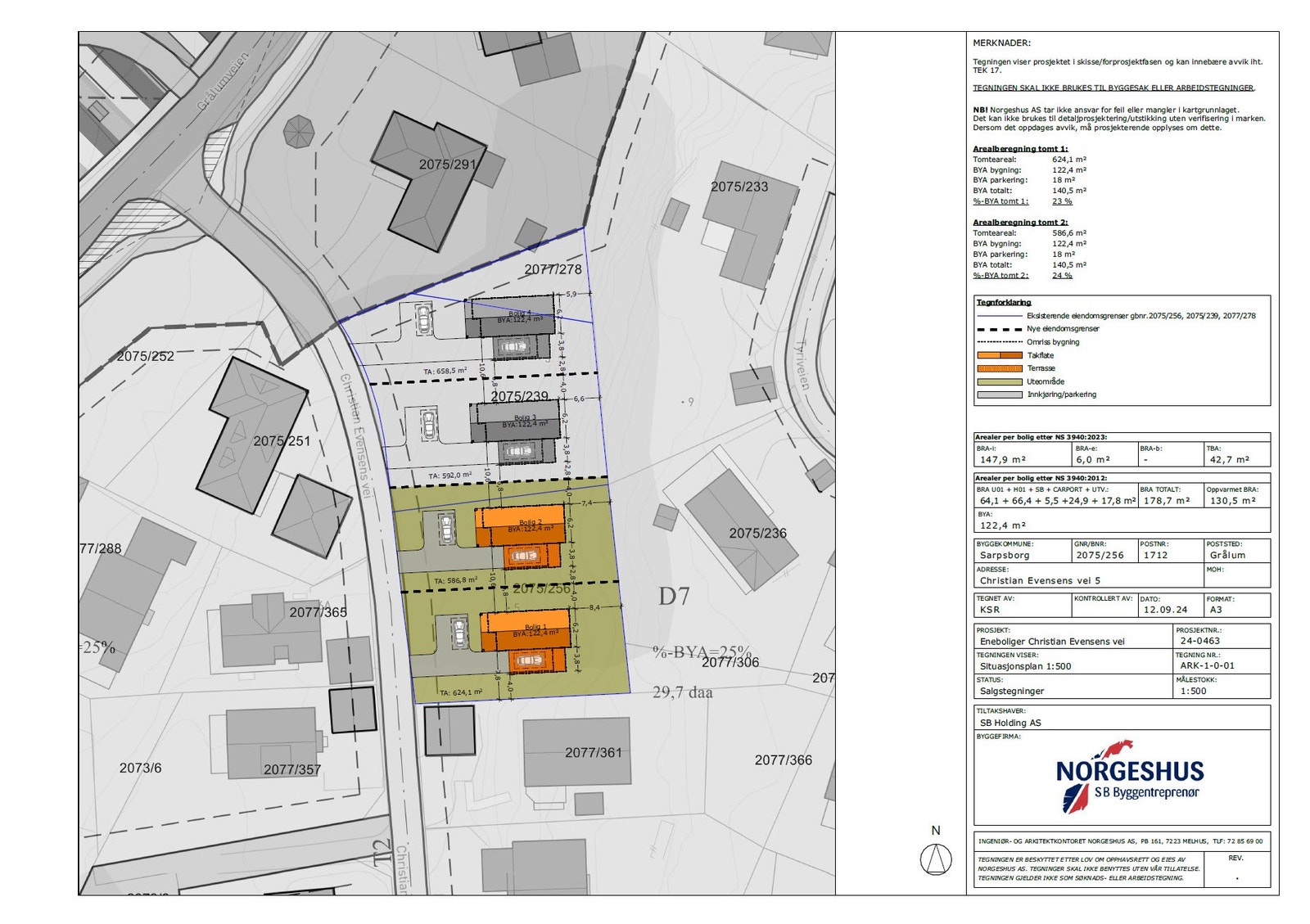Select the 'Situasjonsplan 1:500' drawing title
Screen dimensions: 1310x924
[1025, 666]
